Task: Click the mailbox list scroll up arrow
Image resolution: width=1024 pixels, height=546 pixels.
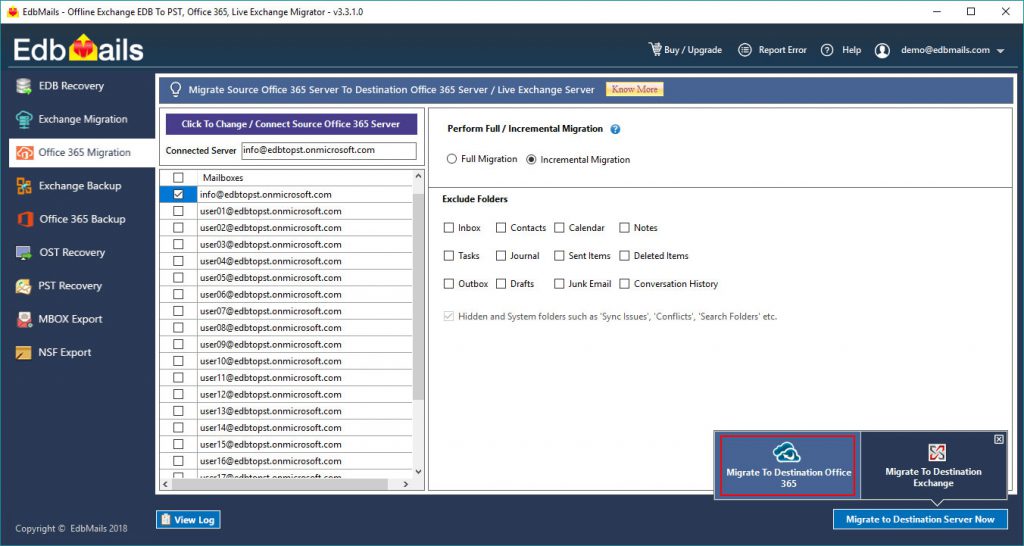Action: (418, 177)
